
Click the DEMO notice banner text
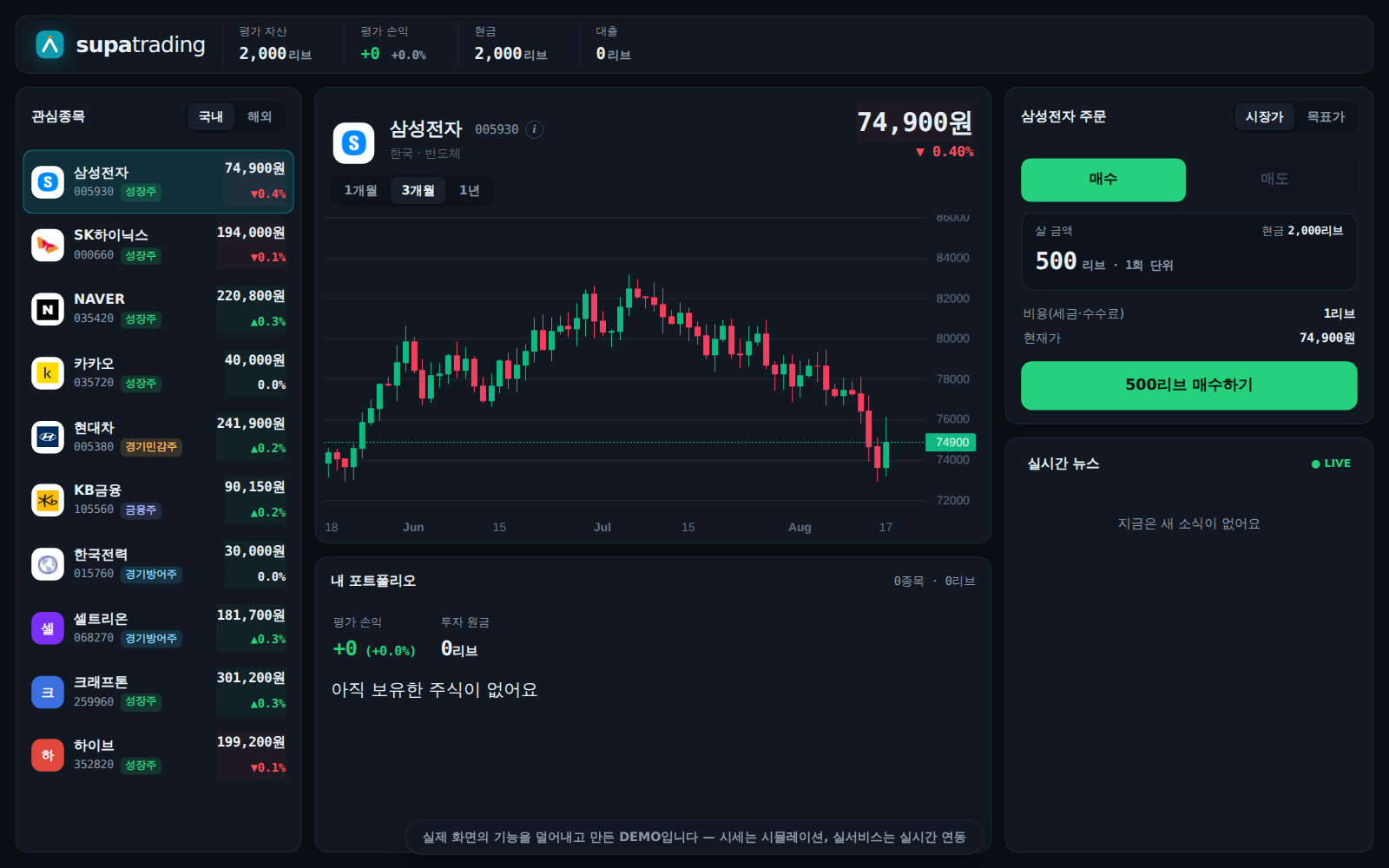(694, 837)
